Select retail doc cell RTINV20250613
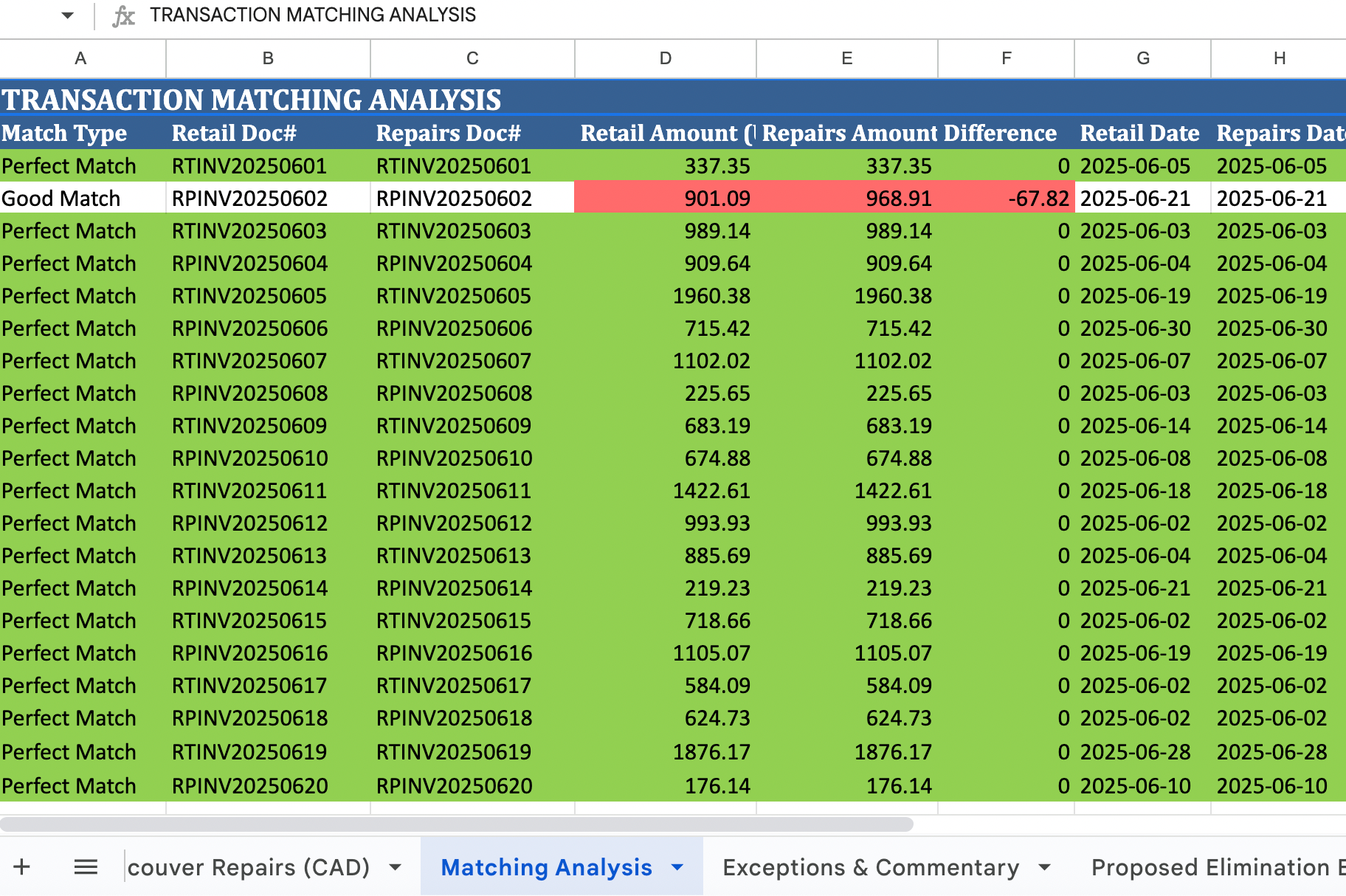 (269, 555)
